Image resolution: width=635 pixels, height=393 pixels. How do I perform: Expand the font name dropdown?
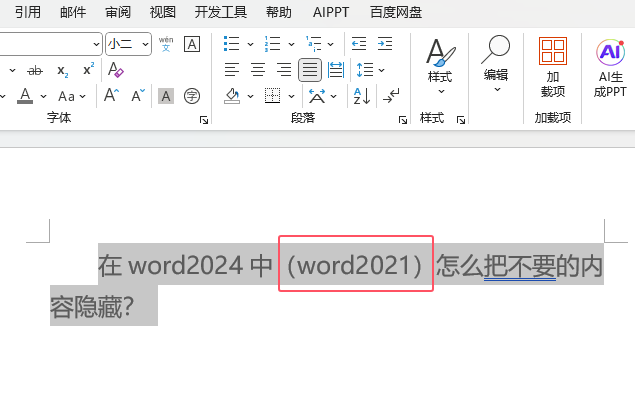tap(96, 44)
